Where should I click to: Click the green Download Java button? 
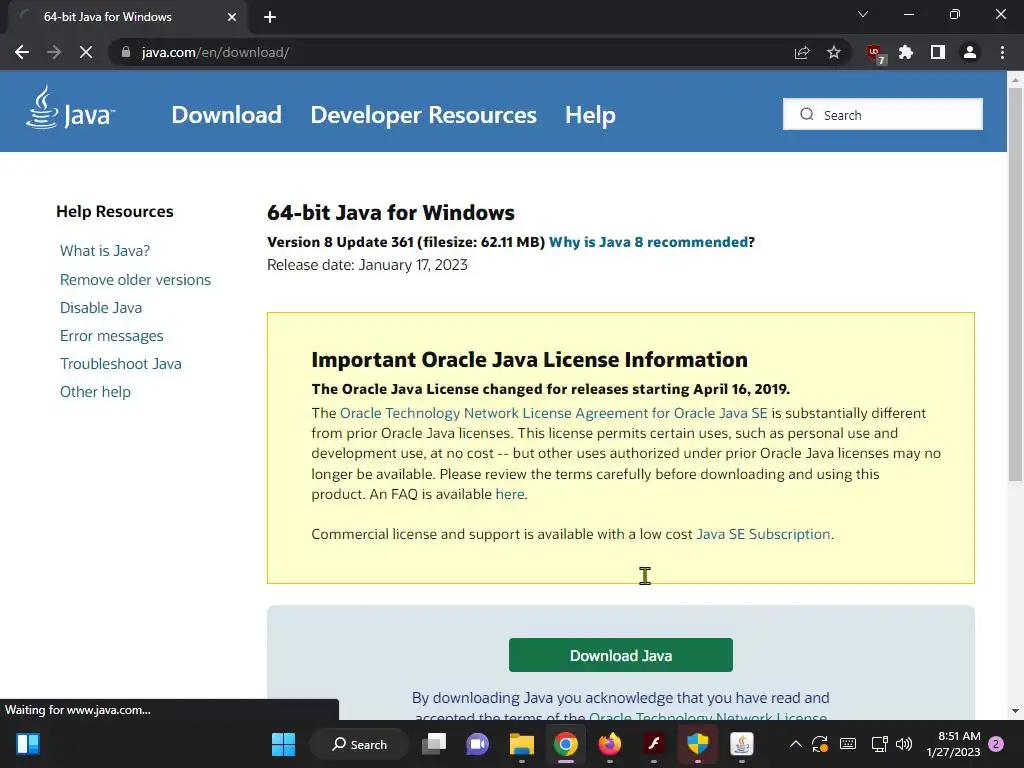(x=620, y=655)
